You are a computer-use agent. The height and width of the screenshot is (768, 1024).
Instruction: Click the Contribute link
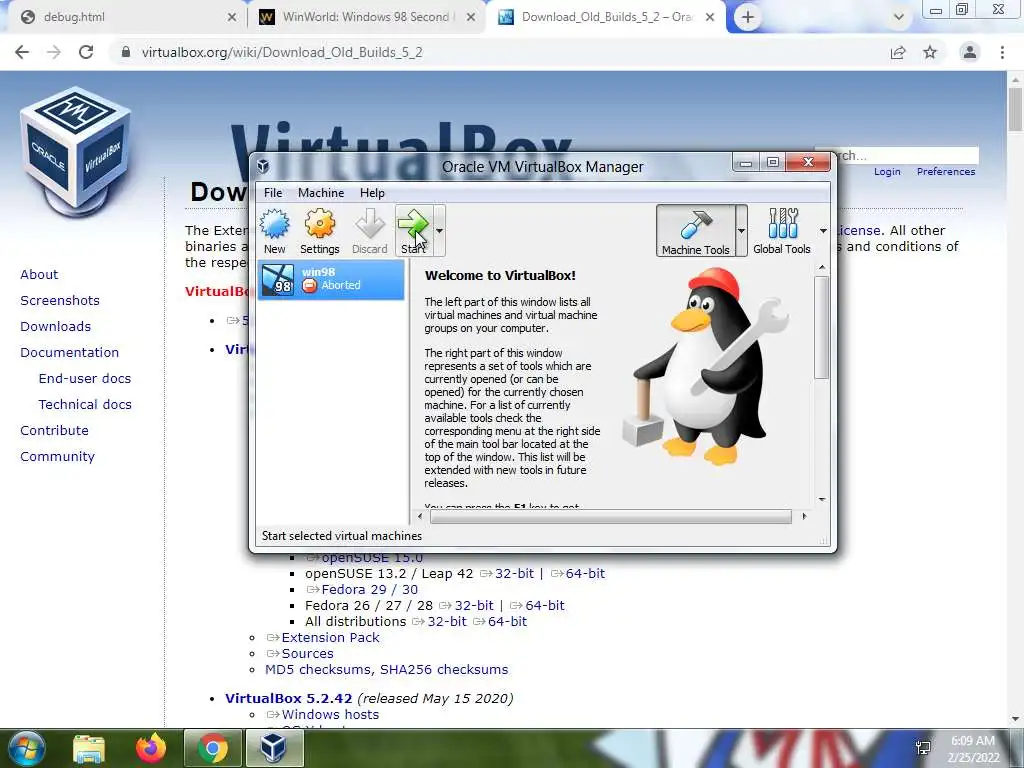[x=54, y=430]
